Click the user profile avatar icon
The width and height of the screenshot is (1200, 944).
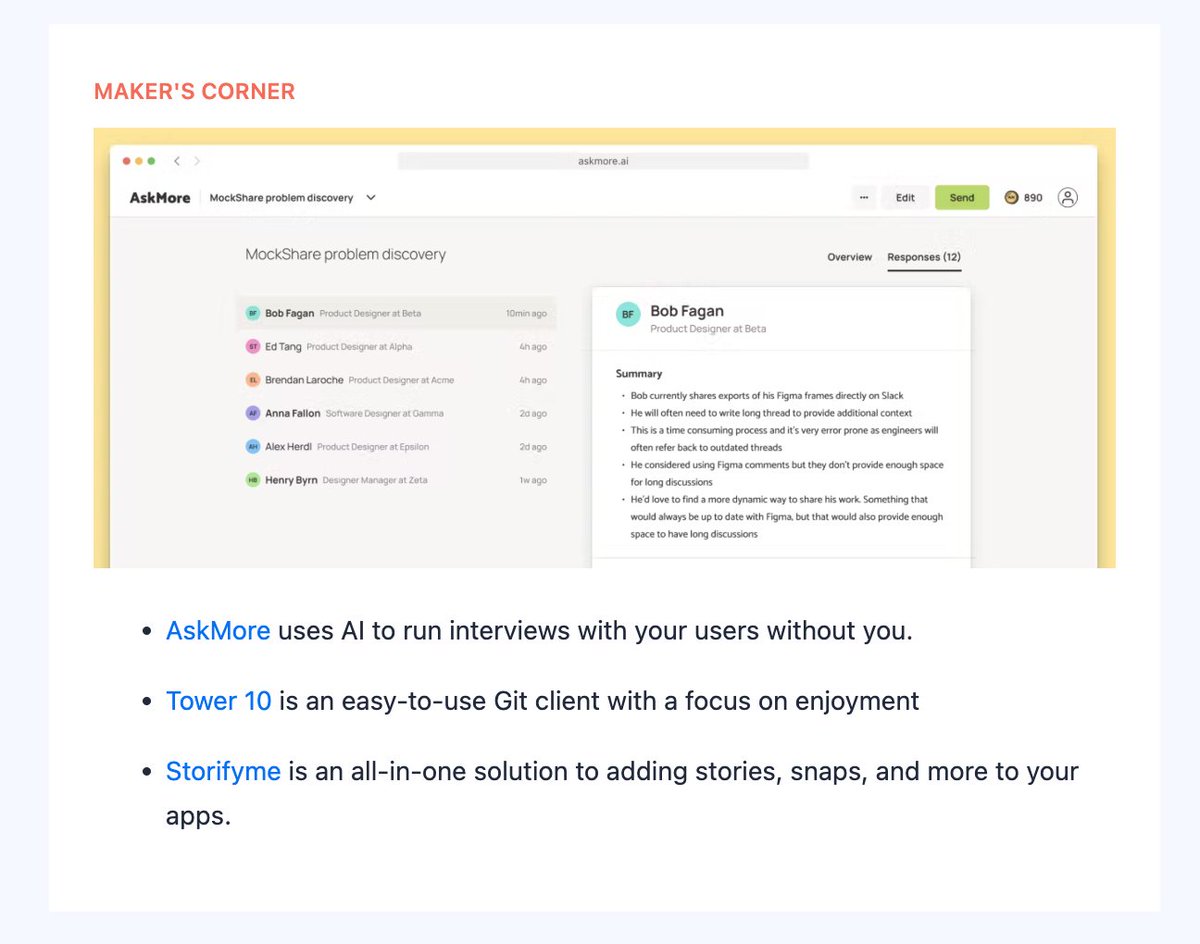pyautogui.click(x=1068, y=197)
